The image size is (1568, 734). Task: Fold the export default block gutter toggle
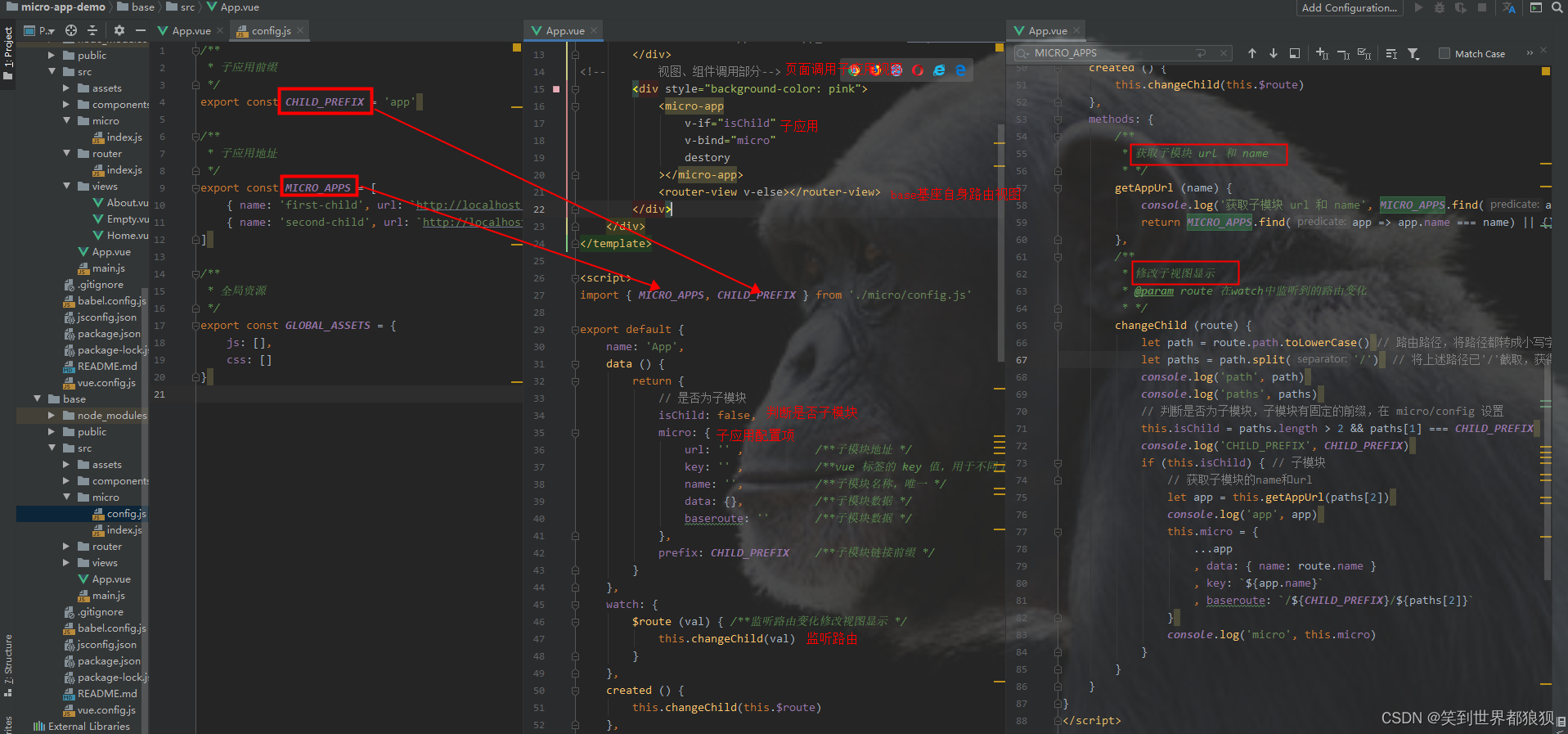coord(575,329)
